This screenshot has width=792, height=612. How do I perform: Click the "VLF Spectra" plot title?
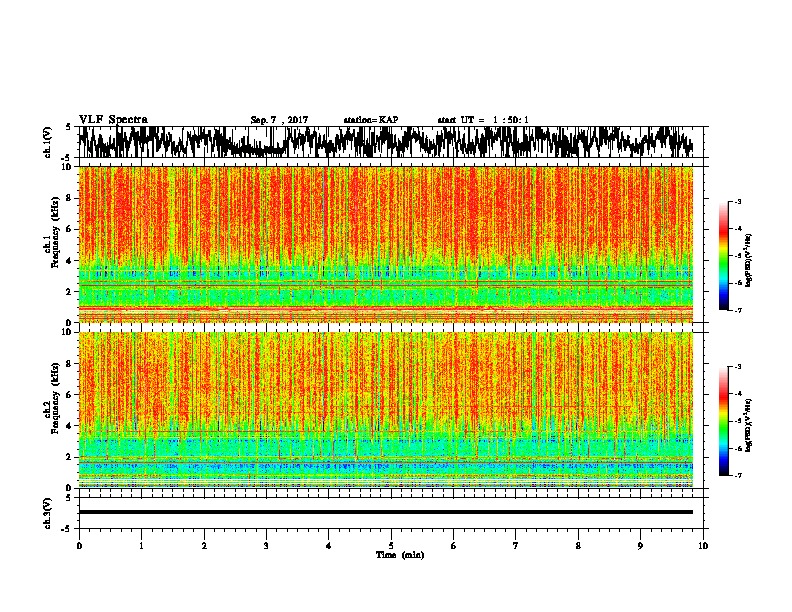point(113,120)
